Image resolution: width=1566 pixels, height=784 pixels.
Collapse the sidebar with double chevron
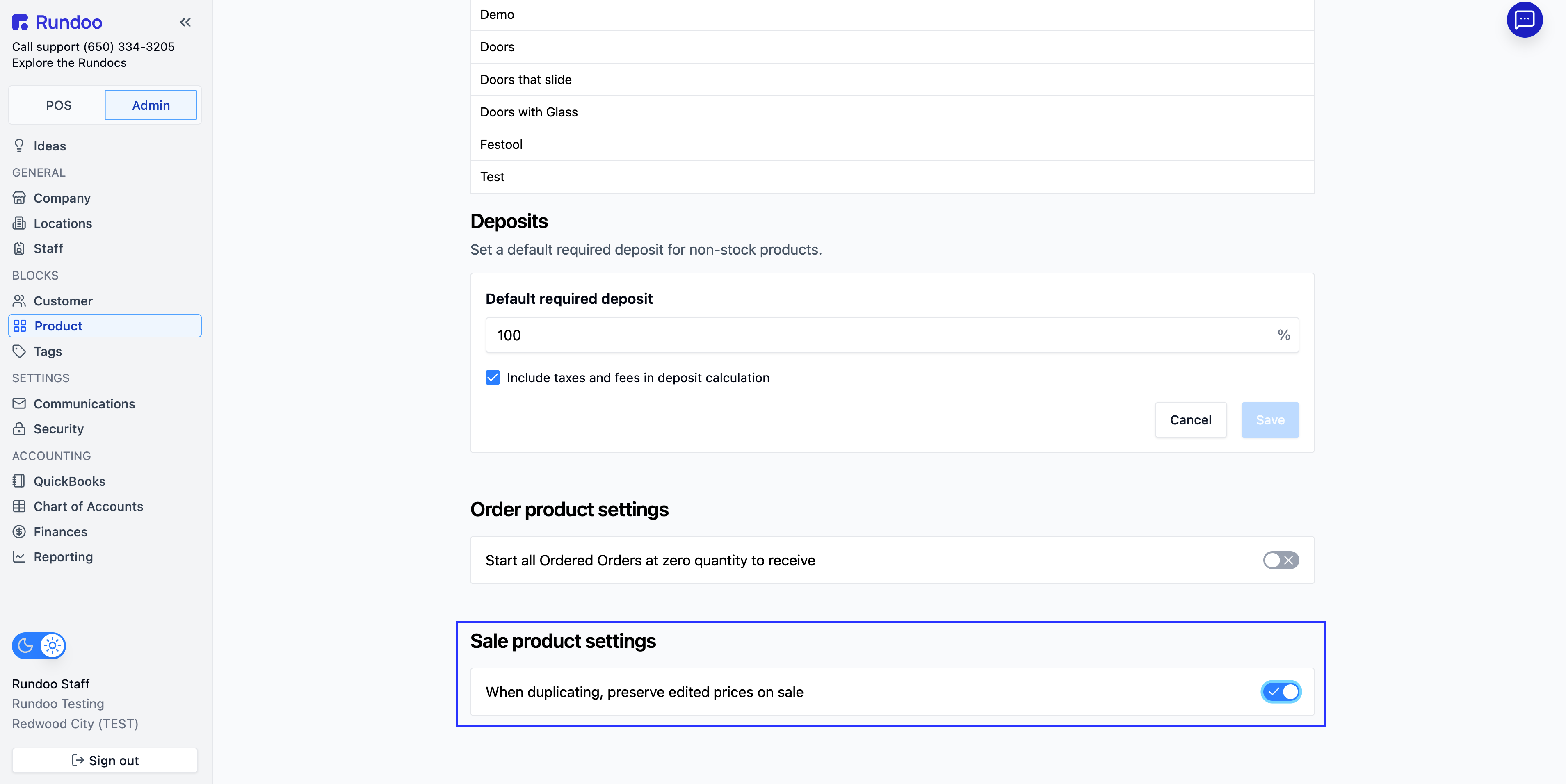185,23
